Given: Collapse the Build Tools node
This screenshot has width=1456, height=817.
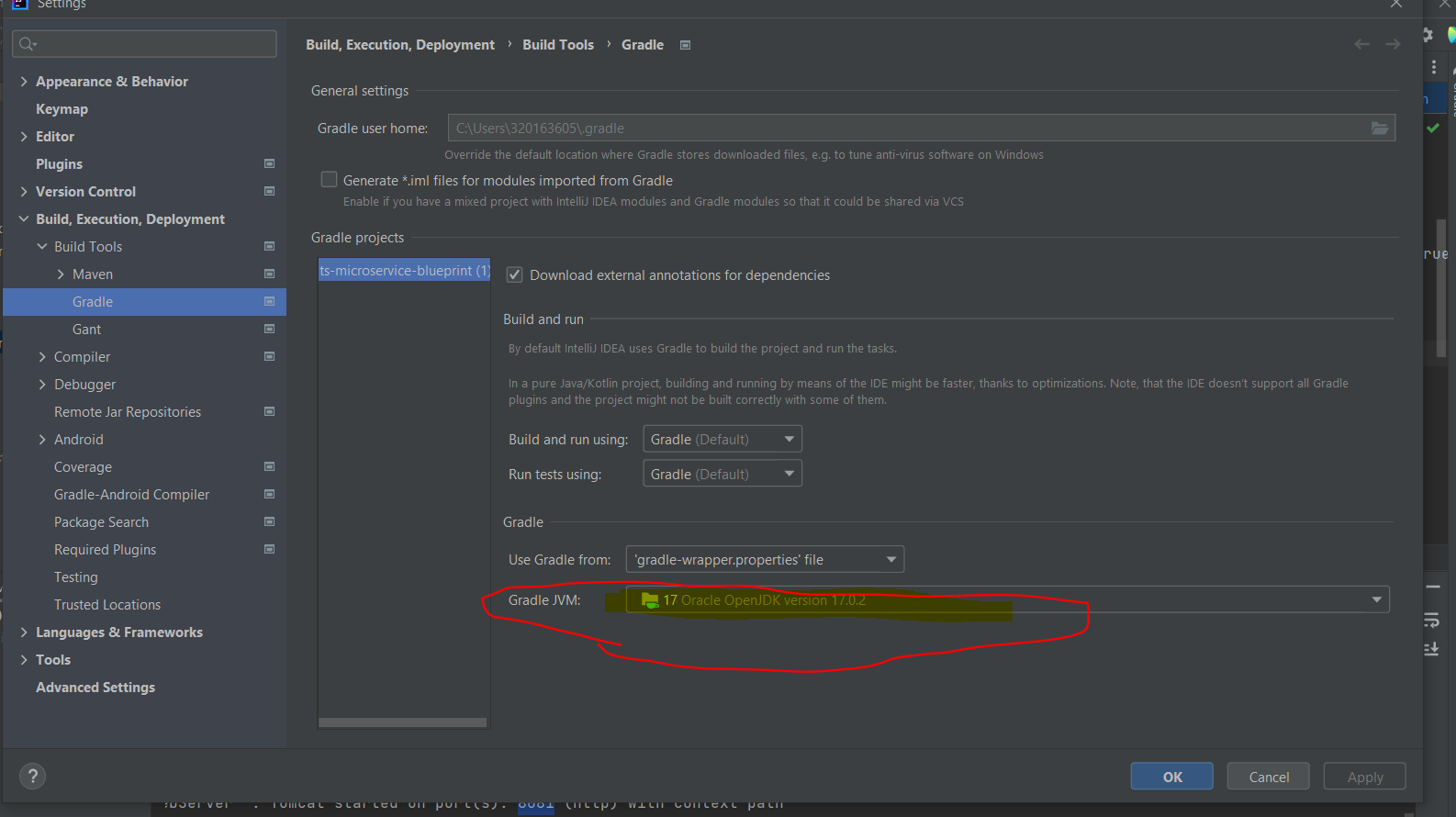Looking at the screenshot, I should pos(42,247).
